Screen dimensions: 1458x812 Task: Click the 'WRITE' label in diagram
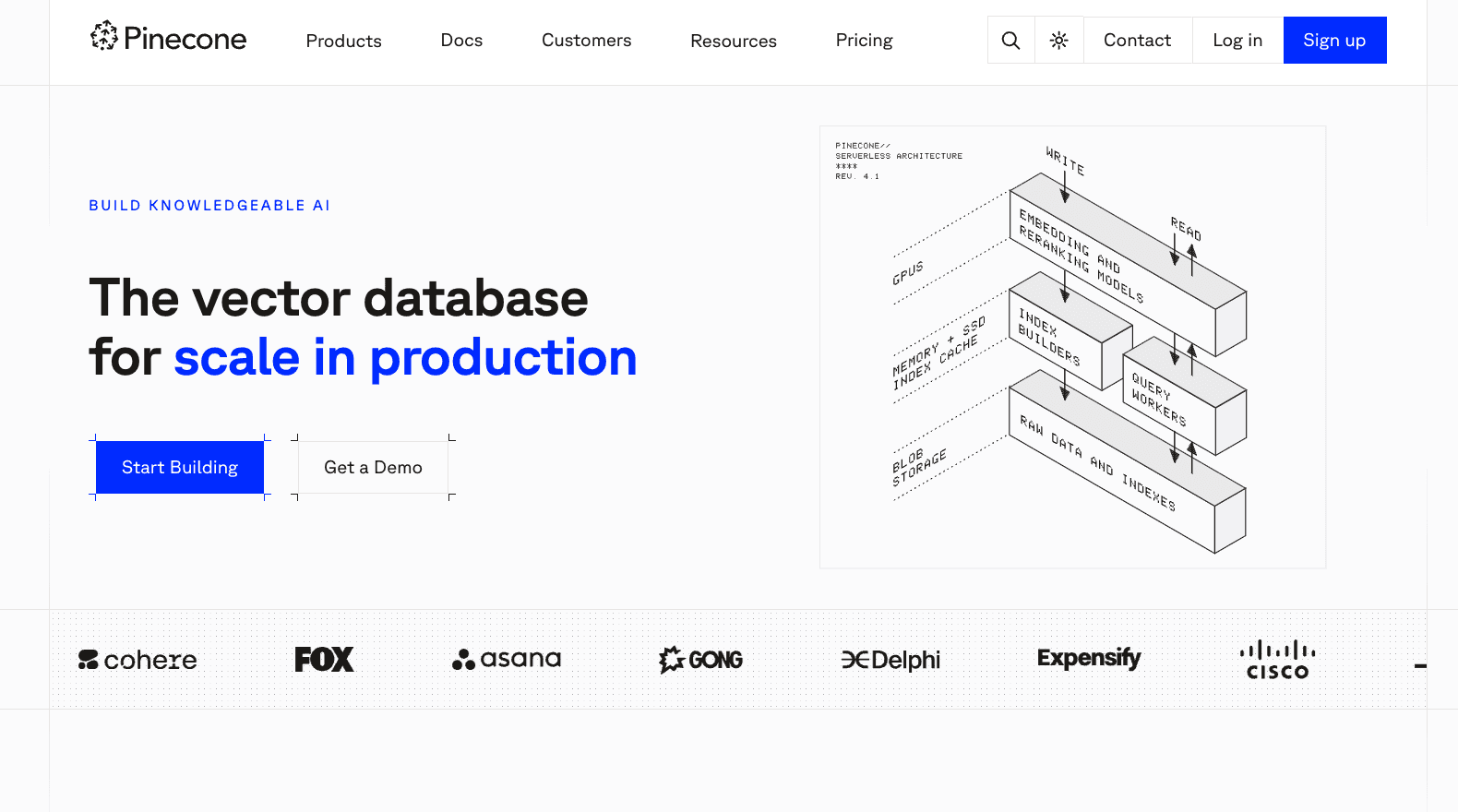click(1065, 161)
